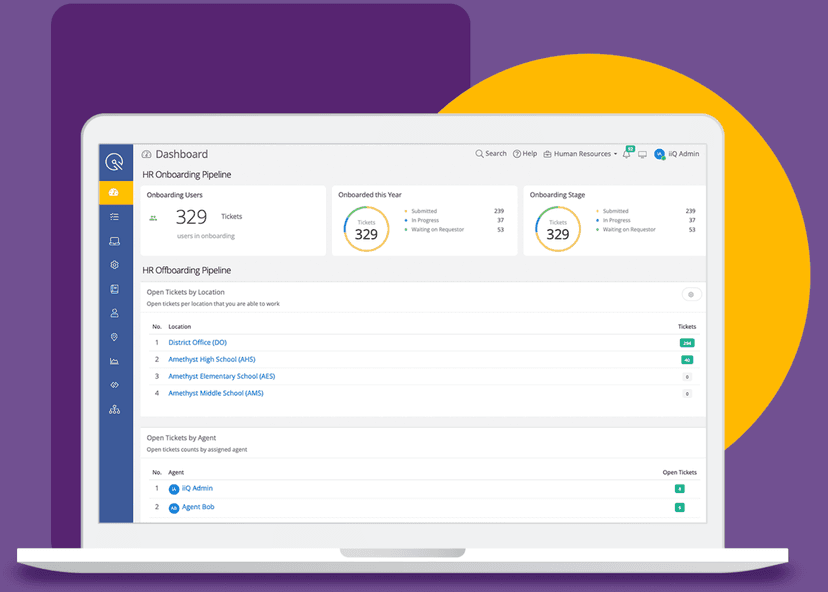The image size is (828, 592).
Task: Open the laptop assets icon in the sidebar
Action: tap(115, 241)
